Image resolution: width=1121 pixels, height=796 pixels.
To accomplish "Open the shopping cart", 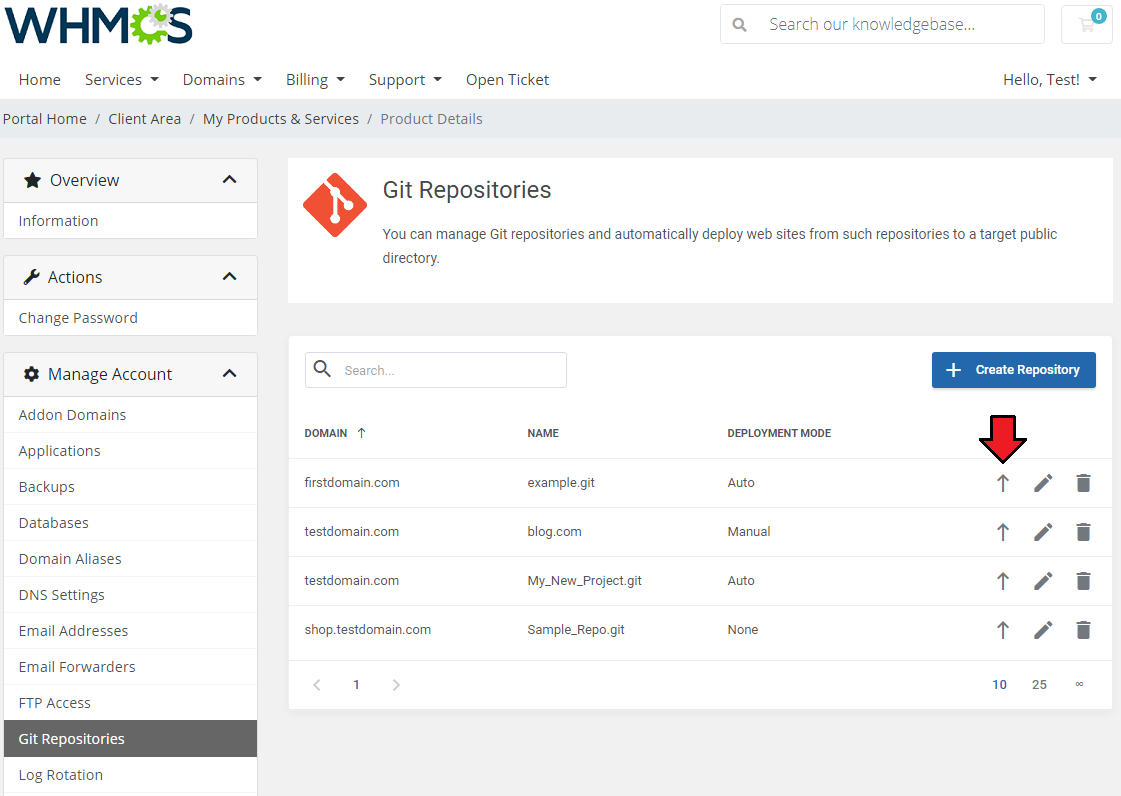I will click(1087, 25).
